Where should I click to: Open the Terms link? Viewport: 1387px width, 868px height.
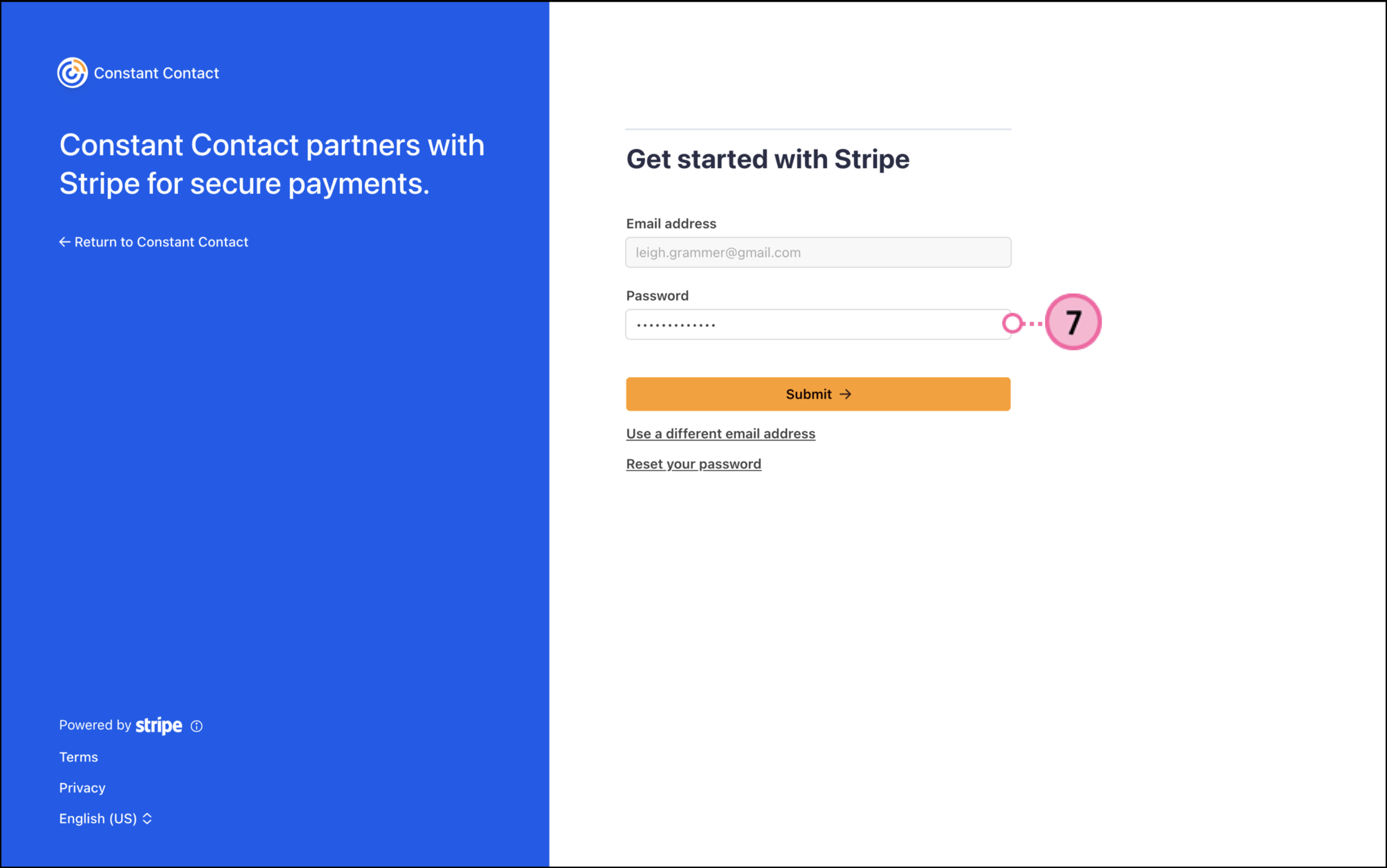coord(79,757)
